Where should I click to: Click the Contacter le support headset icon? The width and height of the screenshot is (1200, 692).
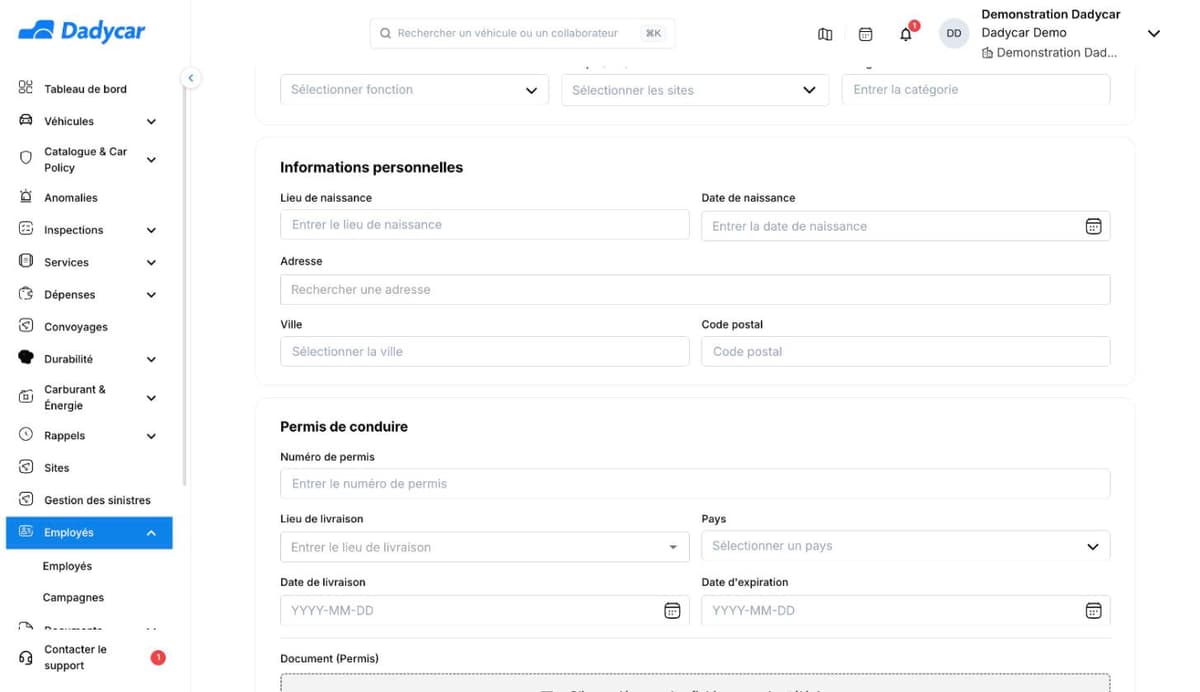coord(26,658)
